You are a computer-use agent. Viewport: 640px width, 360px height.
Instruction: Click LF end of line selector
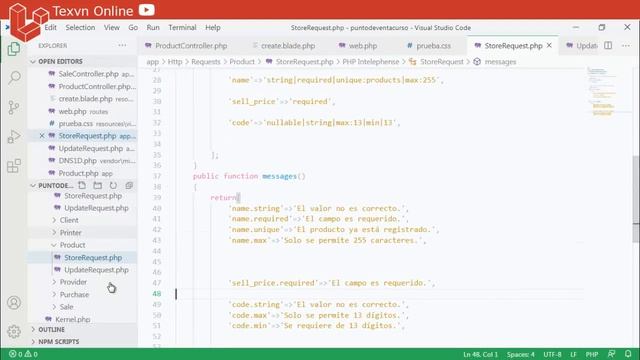[573, 354]
